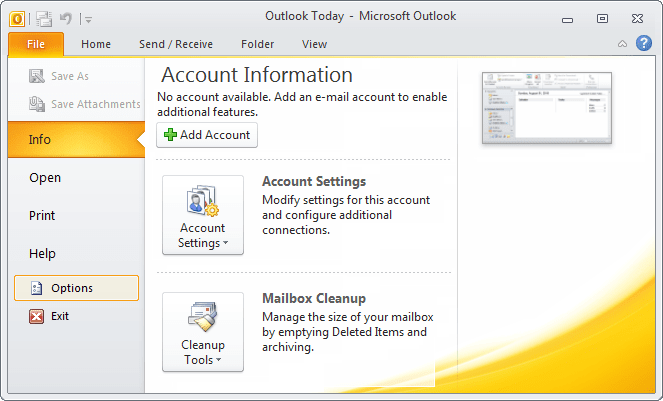Open the File tab
This screenshot has width=663, height=401.
(x=36, y=44)
